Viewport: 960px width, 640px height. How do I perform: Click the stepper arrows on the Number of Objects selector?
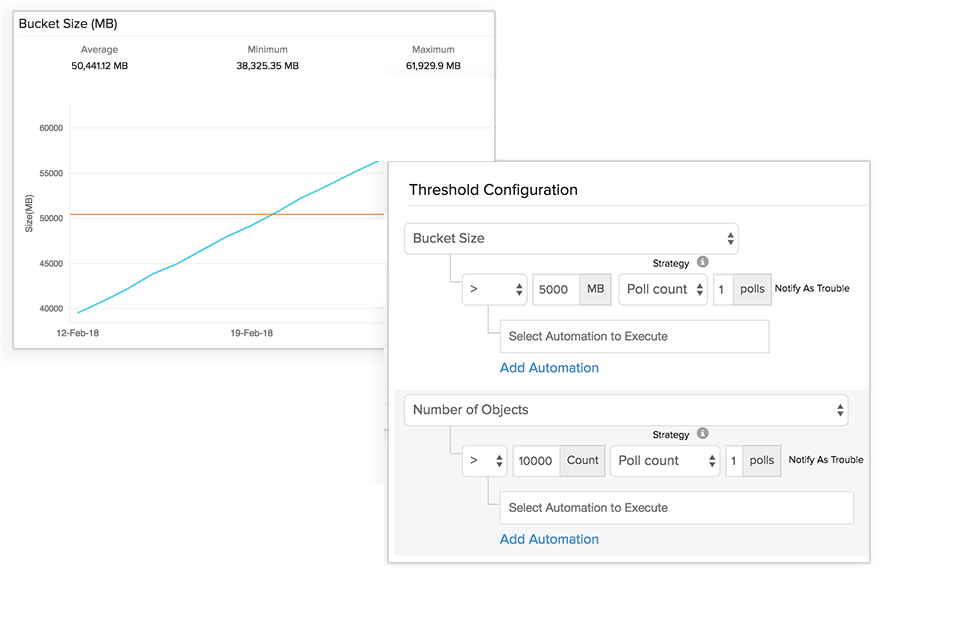(842, 410)
